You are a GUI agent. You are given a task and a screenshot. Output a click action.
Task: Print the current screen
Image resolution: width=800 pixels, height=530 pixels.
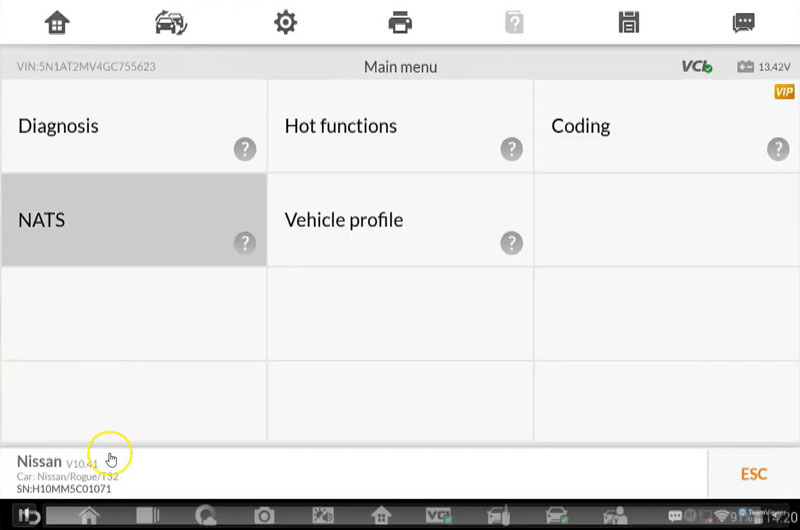(x=400, y=22)
